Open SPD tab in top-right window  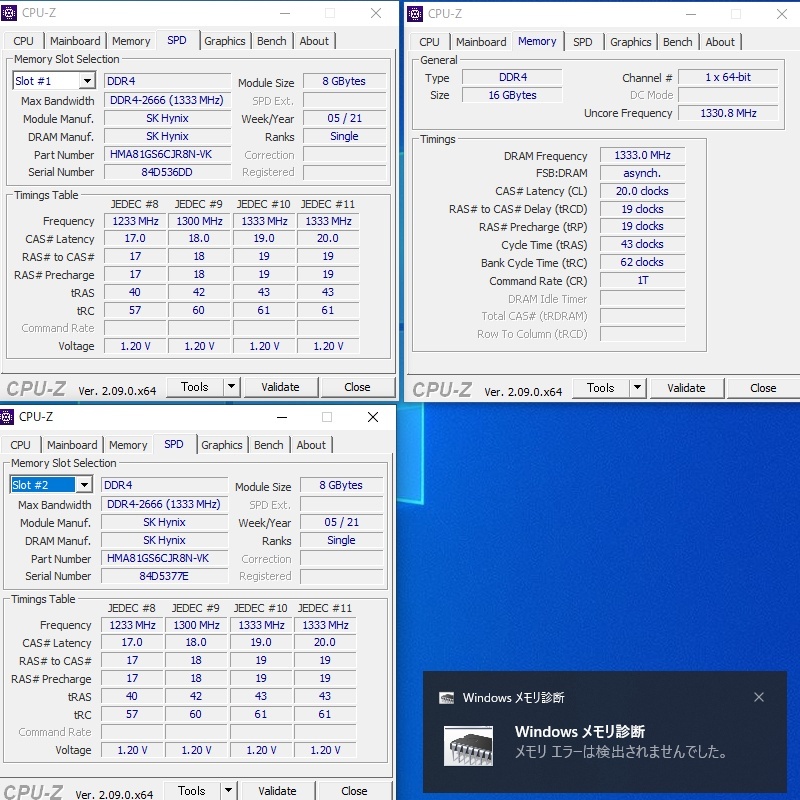click(583, 42)
